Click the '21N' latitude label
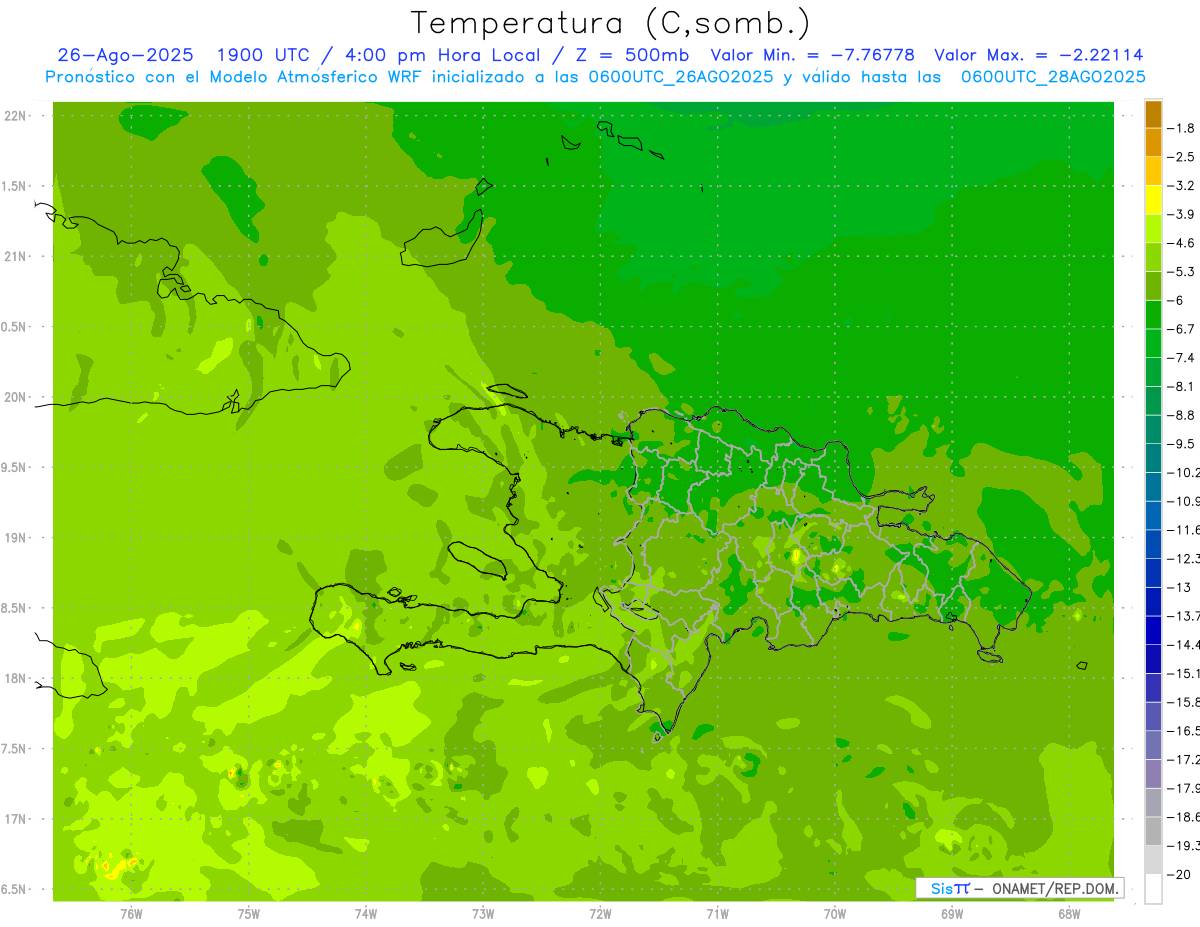The height and width of the screenshot is (927, 1200). click(x=14, y=257)
